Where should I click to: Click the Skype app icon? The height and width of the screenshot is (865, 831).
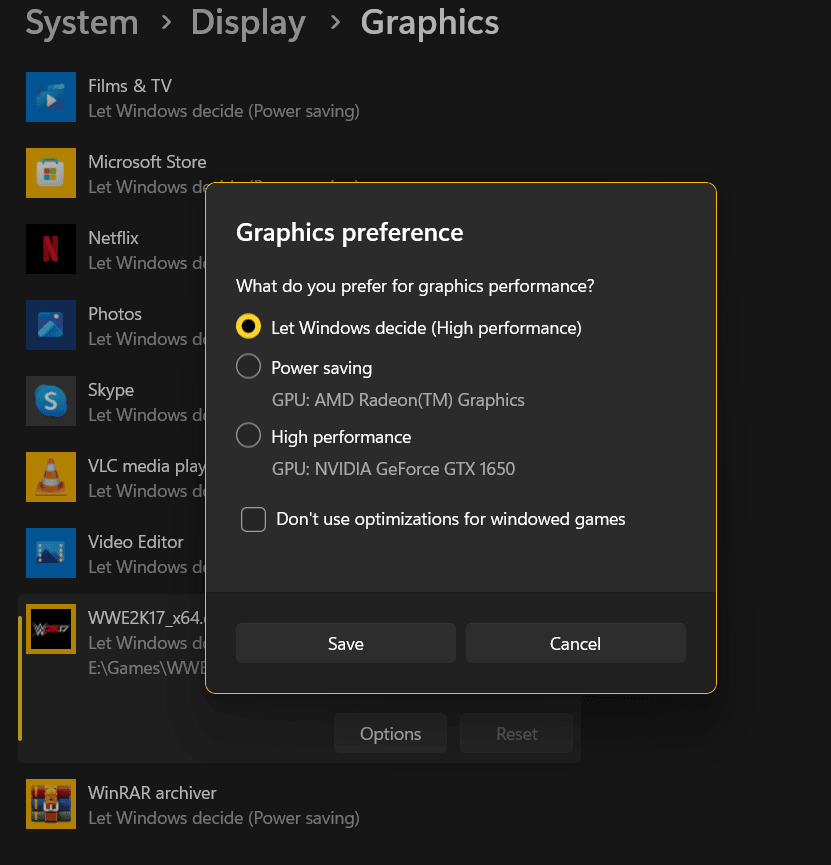click(51, 401)
